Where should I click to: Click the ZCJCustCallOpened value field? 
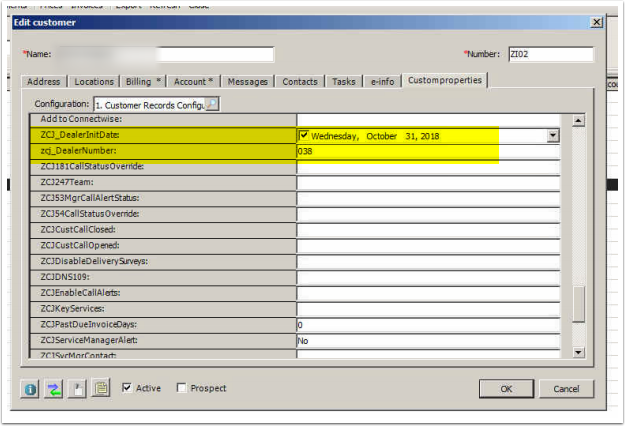pyautogui.click(x=428, y=246)
